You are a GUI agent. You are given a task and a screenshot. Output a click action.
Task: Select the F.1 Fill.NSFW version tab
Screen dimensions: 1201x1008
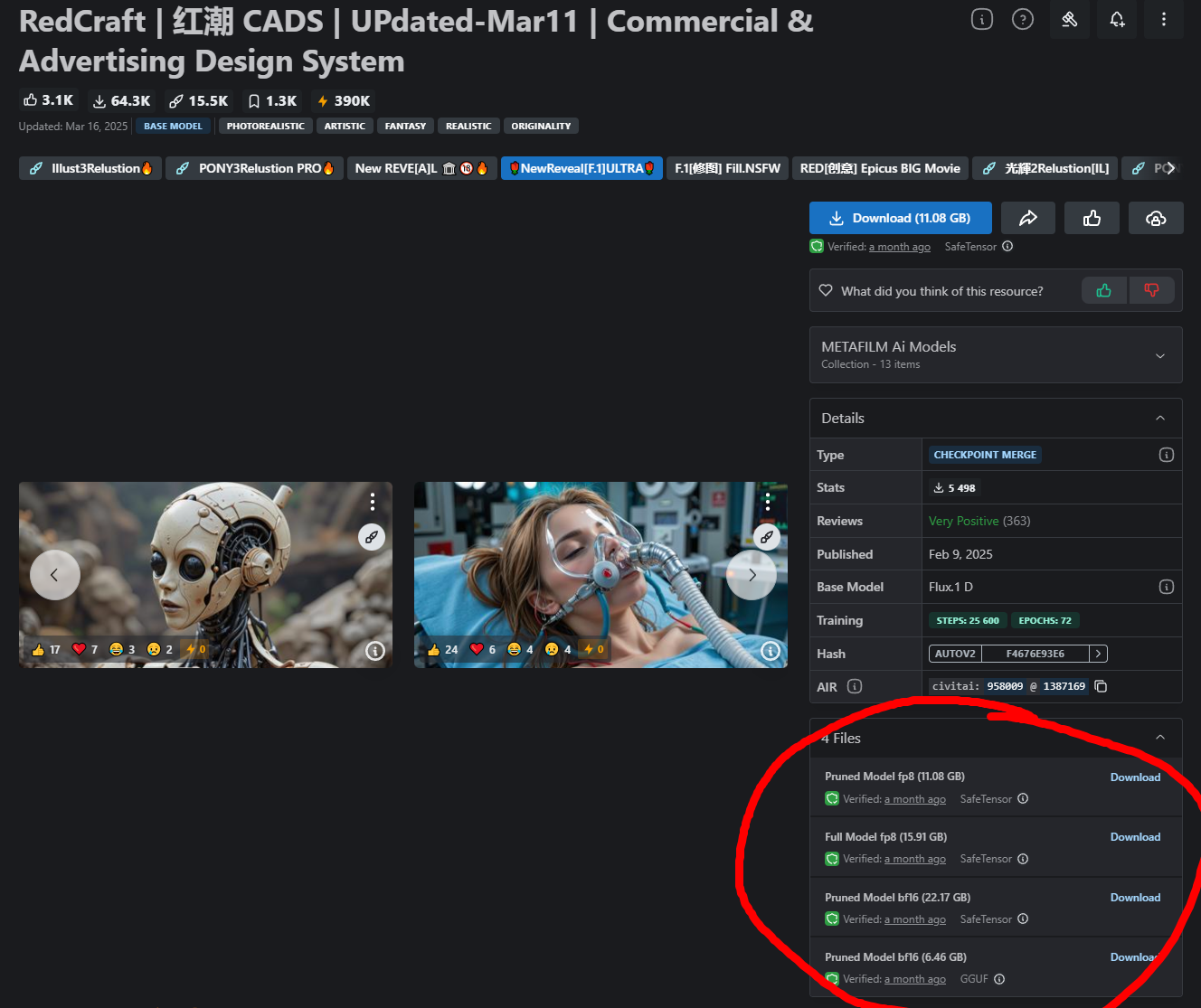coord(727,168)
